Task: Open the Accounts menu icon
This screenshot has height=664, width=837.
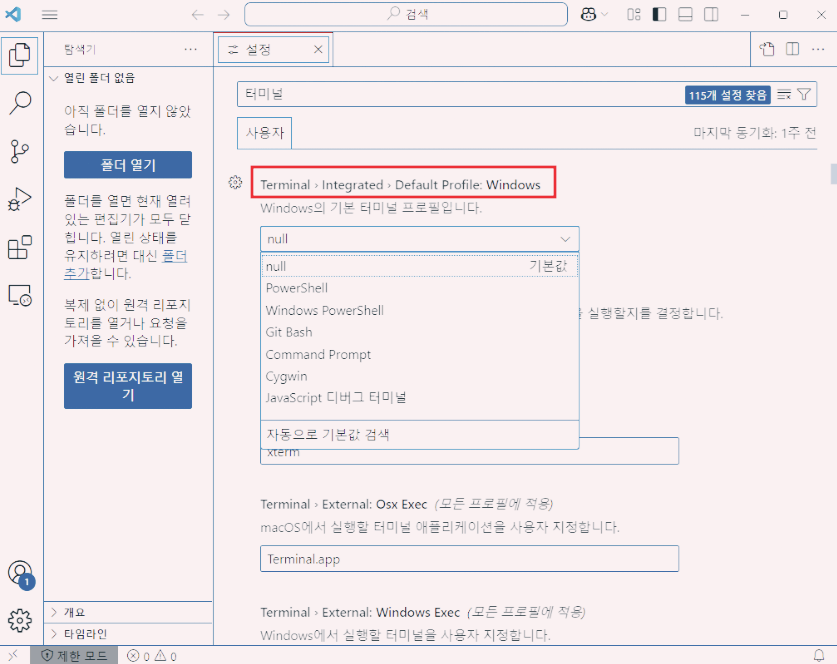Action: point(20,574)
